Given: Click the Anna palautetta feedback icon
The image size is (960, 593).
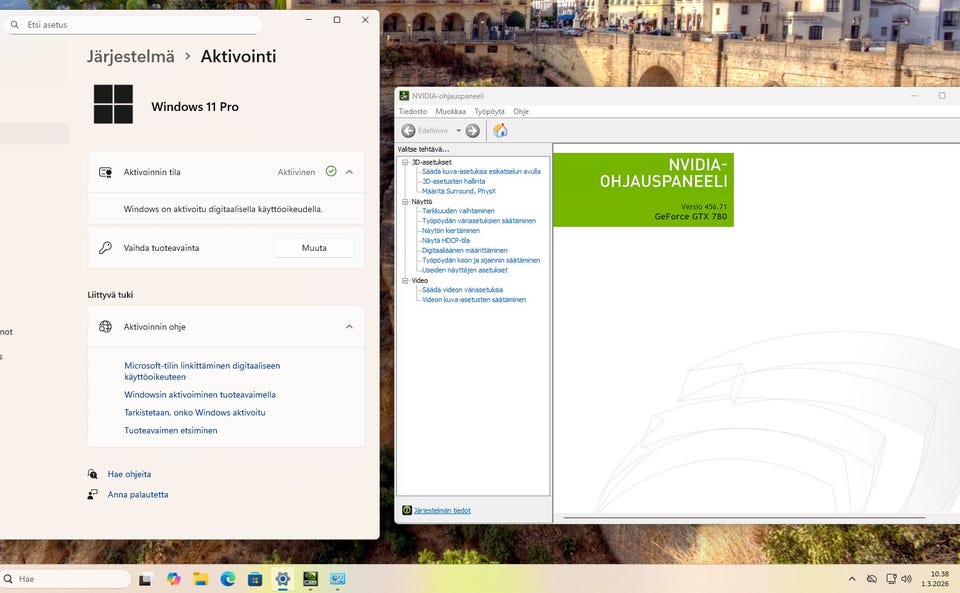Looking at the screenshot, I should 92,494.
